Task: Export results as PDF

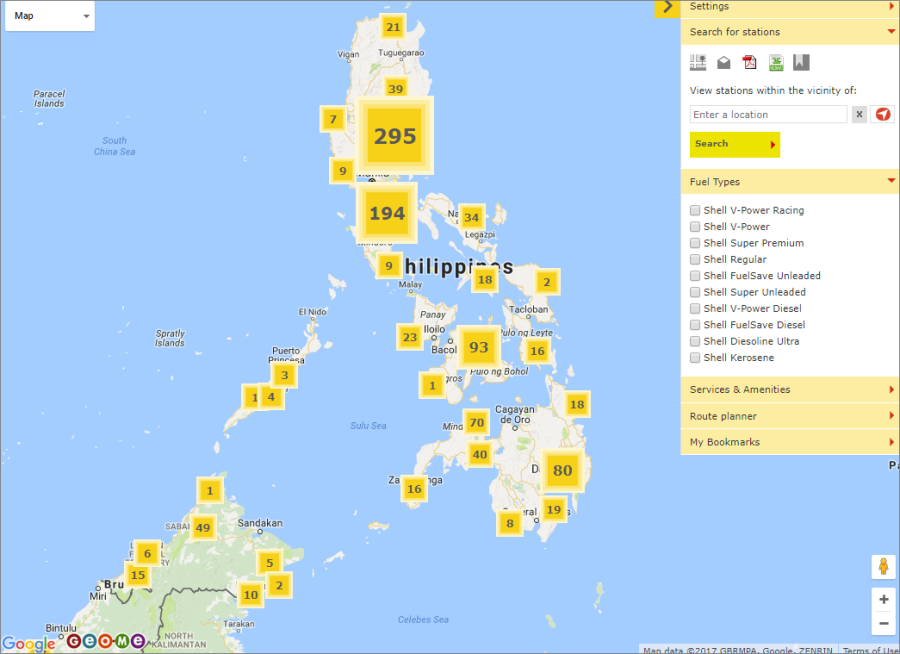Action: (x=750, y=62)
